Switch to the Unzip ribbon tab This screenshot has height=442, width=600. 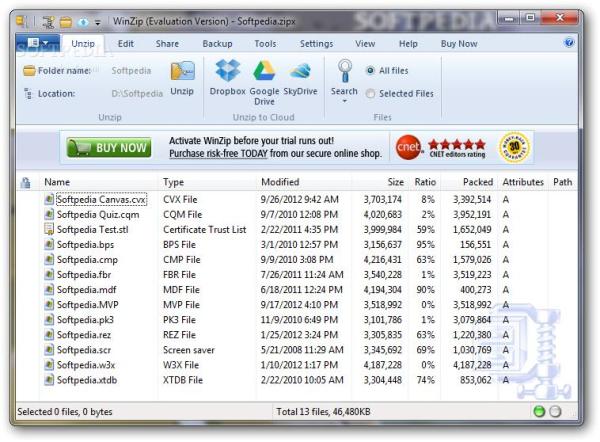coord(83,44)
